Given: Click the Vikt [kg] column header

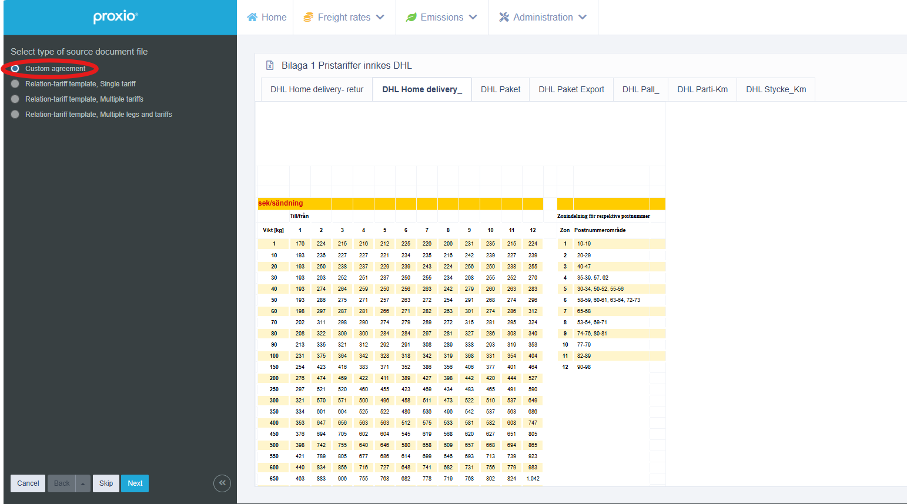Looking at the screenshot, I should (273, 230).
